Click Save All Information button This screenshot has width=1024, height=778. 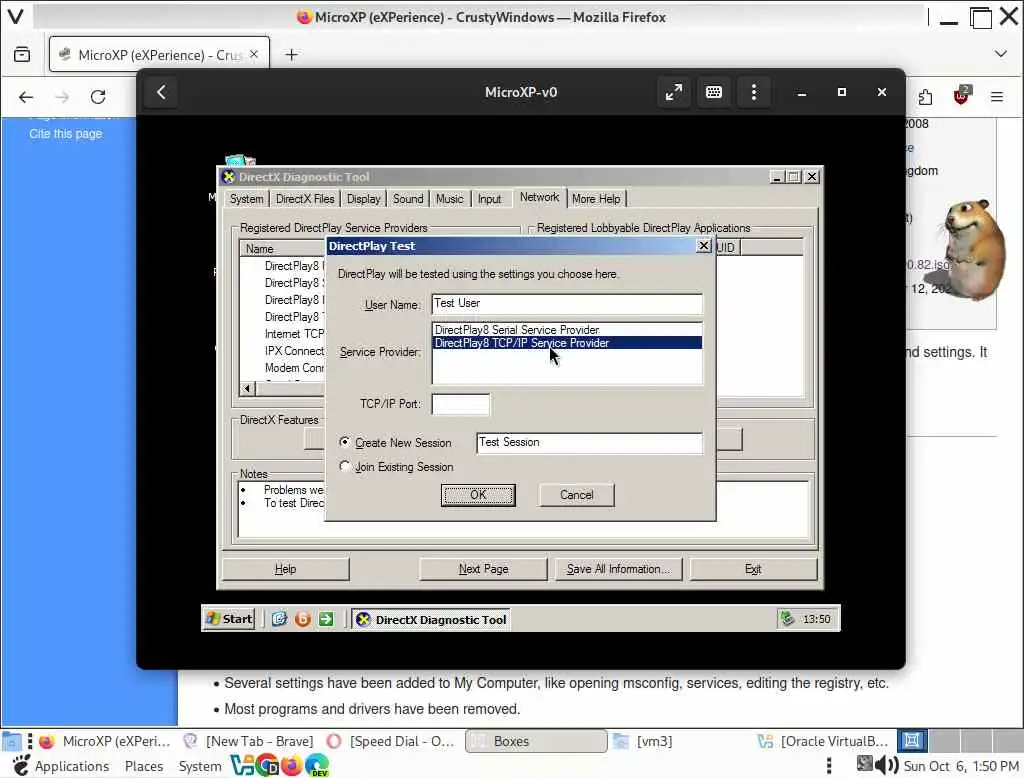(x=618, y=569)
